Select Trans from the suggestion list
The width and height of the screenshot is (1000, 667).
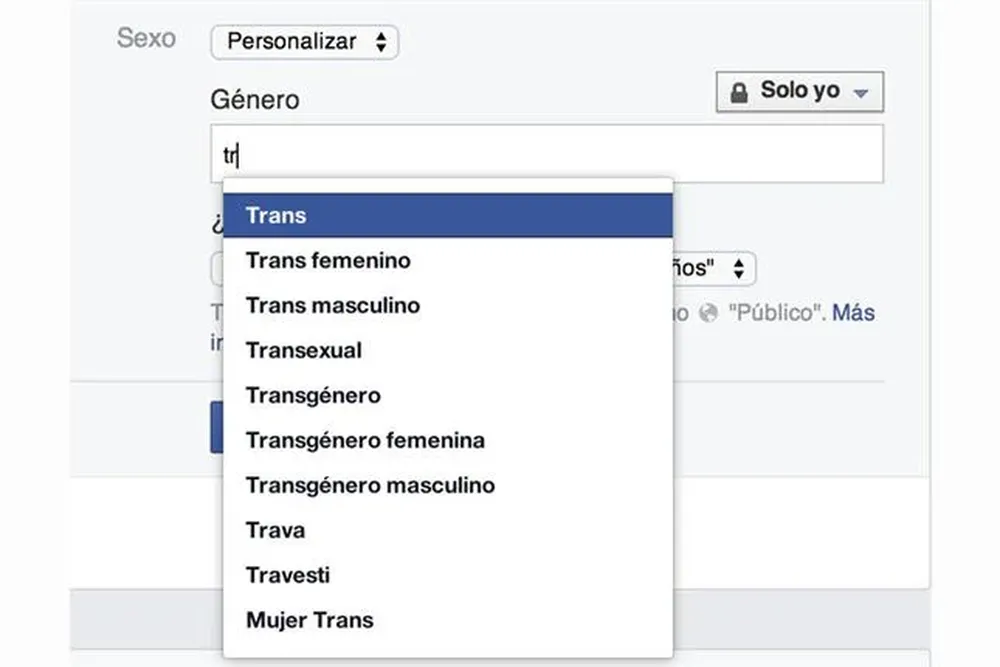point(447,215)
